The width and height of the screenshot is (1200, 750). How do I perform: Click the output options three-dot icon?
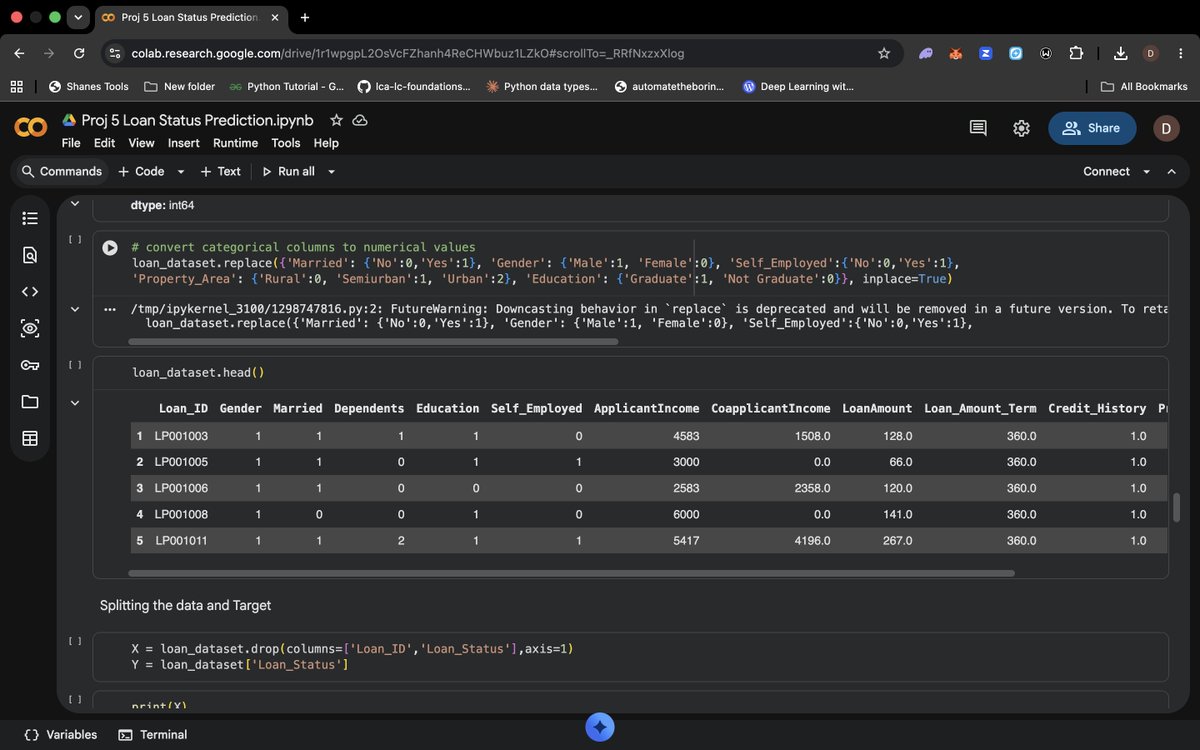point(110,309)
